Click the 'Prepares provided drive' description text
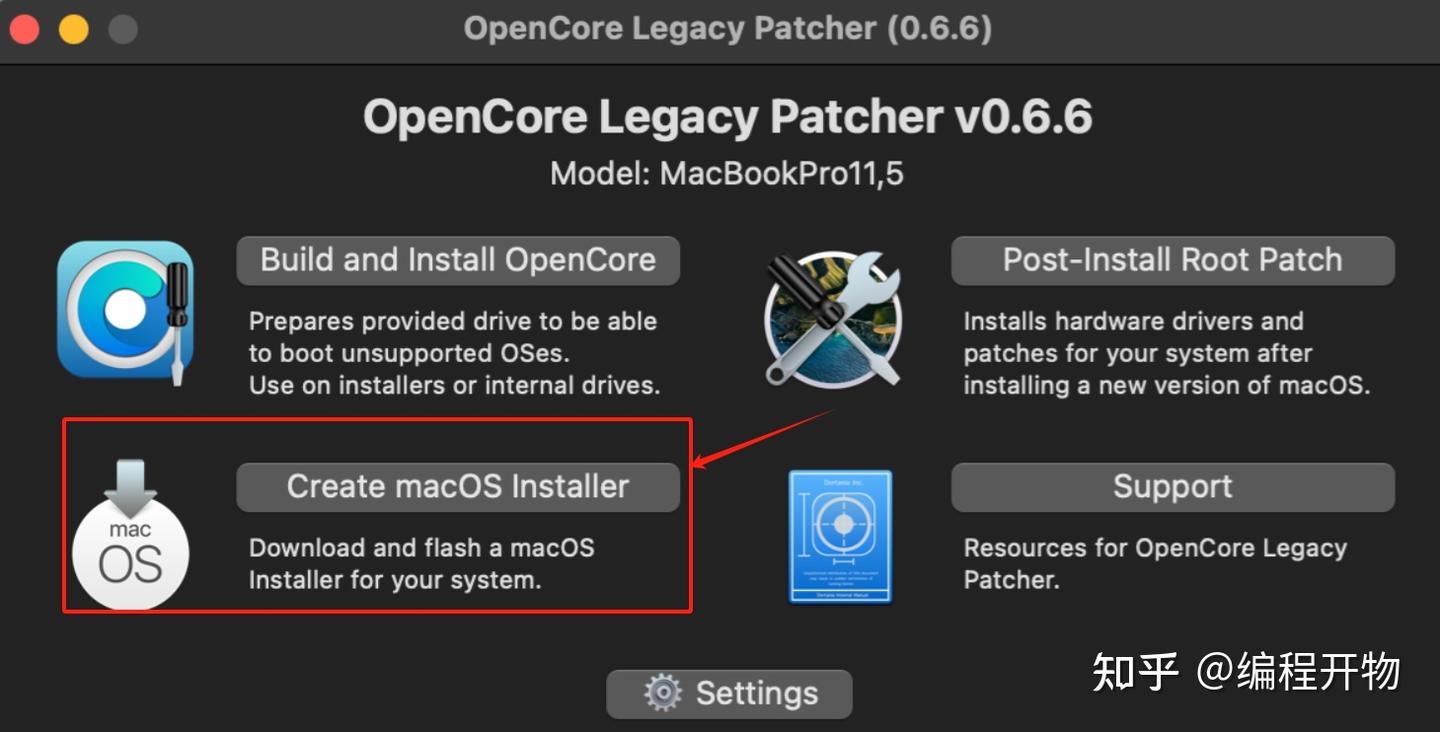 point(455,353)
